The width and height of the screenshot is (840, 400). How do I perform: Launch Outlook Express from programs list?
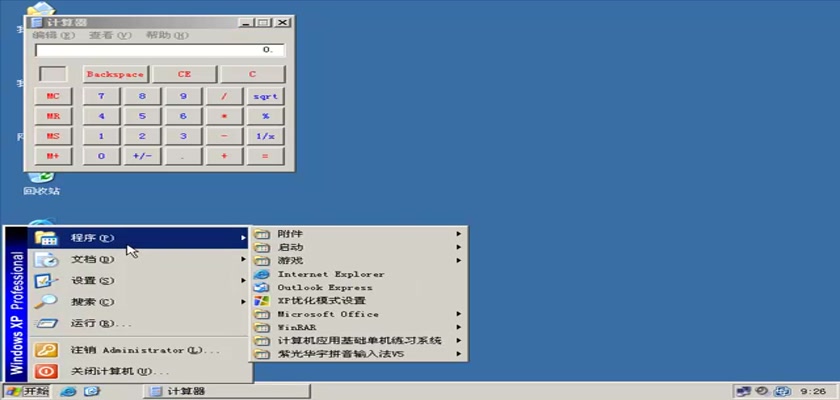[x=359, y=288]
